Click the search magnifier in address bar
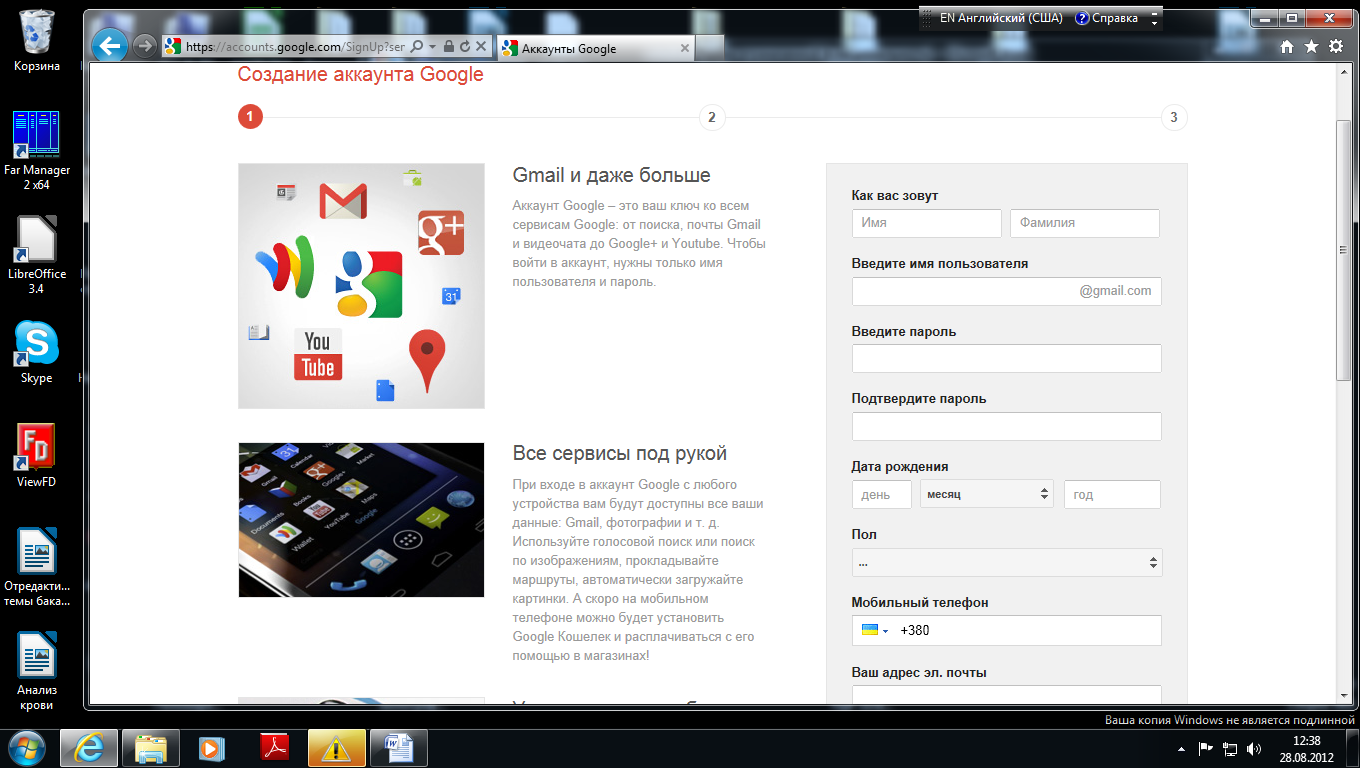The width and height of the screenshot is (1360, 768). [418, 47]
